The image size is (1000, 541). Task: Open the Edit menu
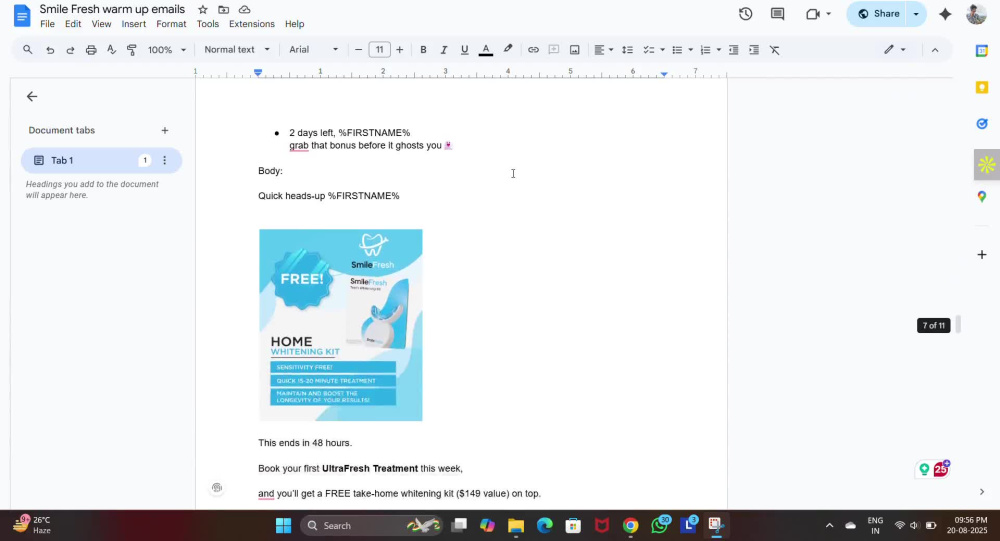(73, 24)
